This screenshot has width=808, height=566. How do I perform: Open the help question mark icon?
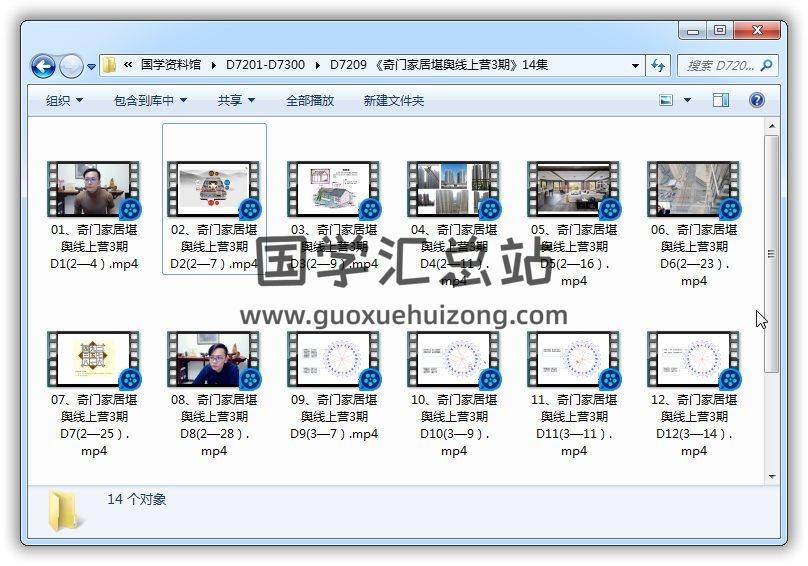(756, 101)
